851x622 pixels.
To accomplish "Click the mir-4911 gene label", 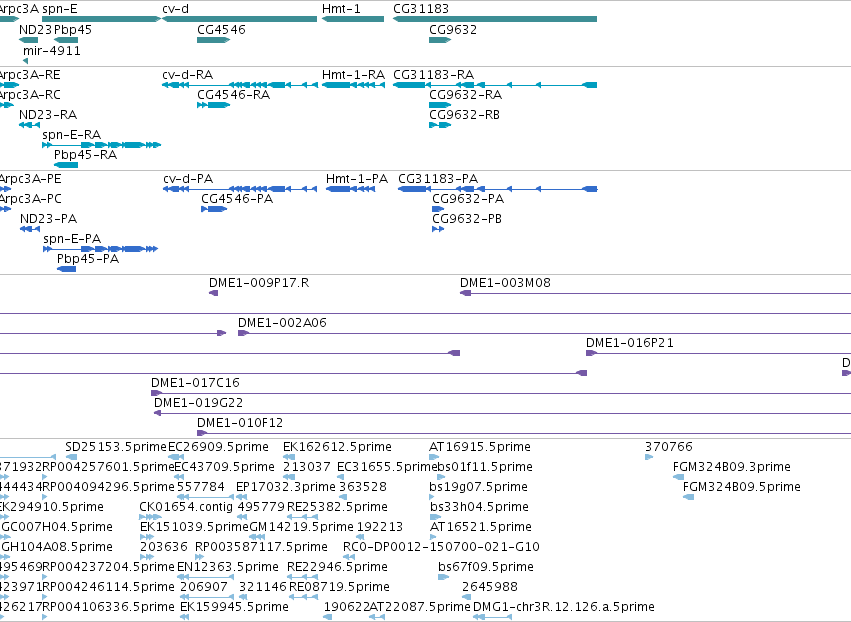I will pos(52,50).
